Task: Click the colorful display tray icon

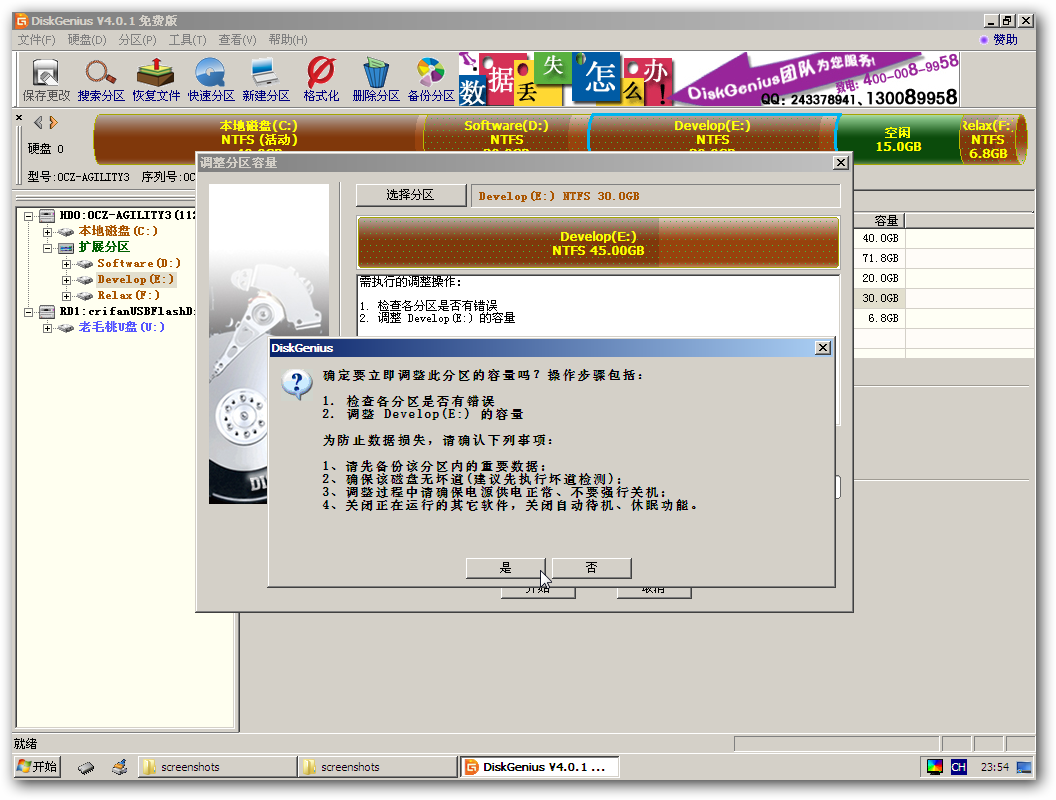Action: point(935,767)
